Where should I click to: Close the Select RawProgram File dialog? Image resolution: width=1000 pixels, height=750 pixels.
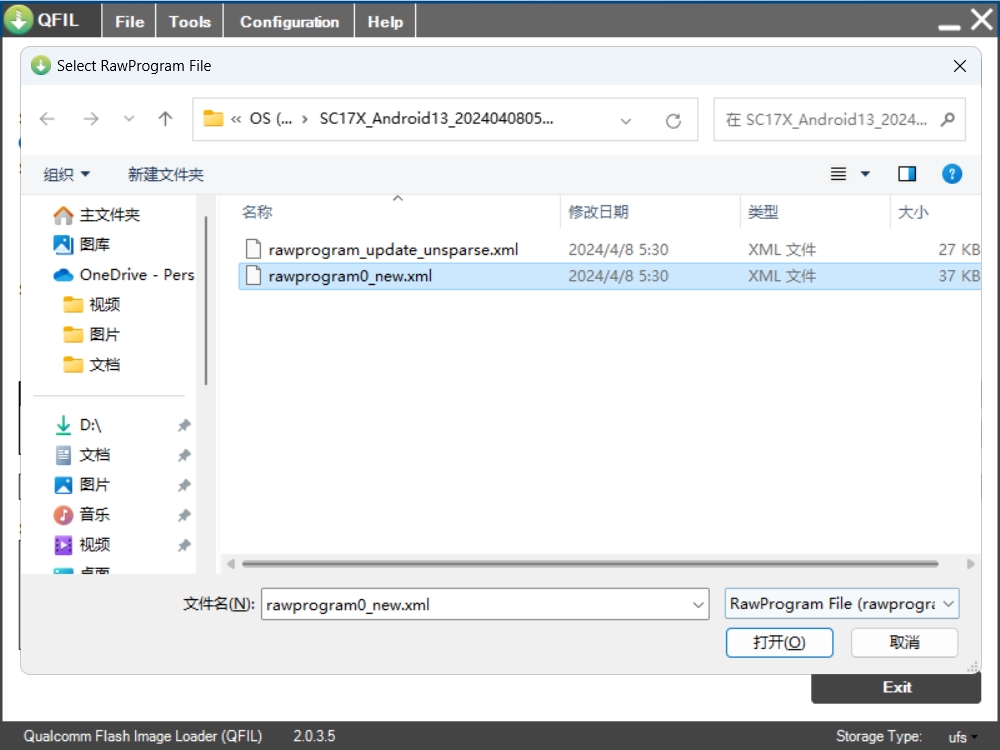959,66
